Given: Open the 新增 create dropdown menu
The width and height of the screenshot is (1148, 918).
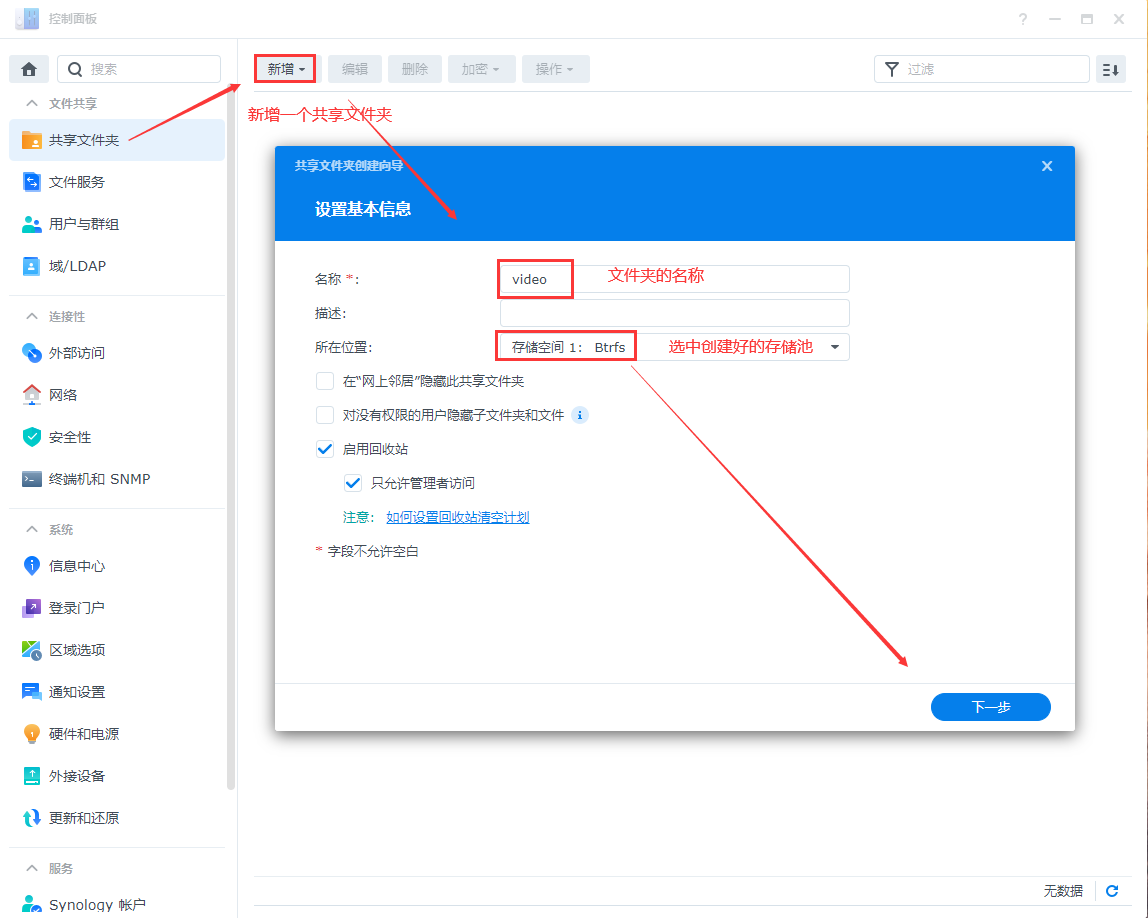Looking at the screenshot, I should pos(284,69).
